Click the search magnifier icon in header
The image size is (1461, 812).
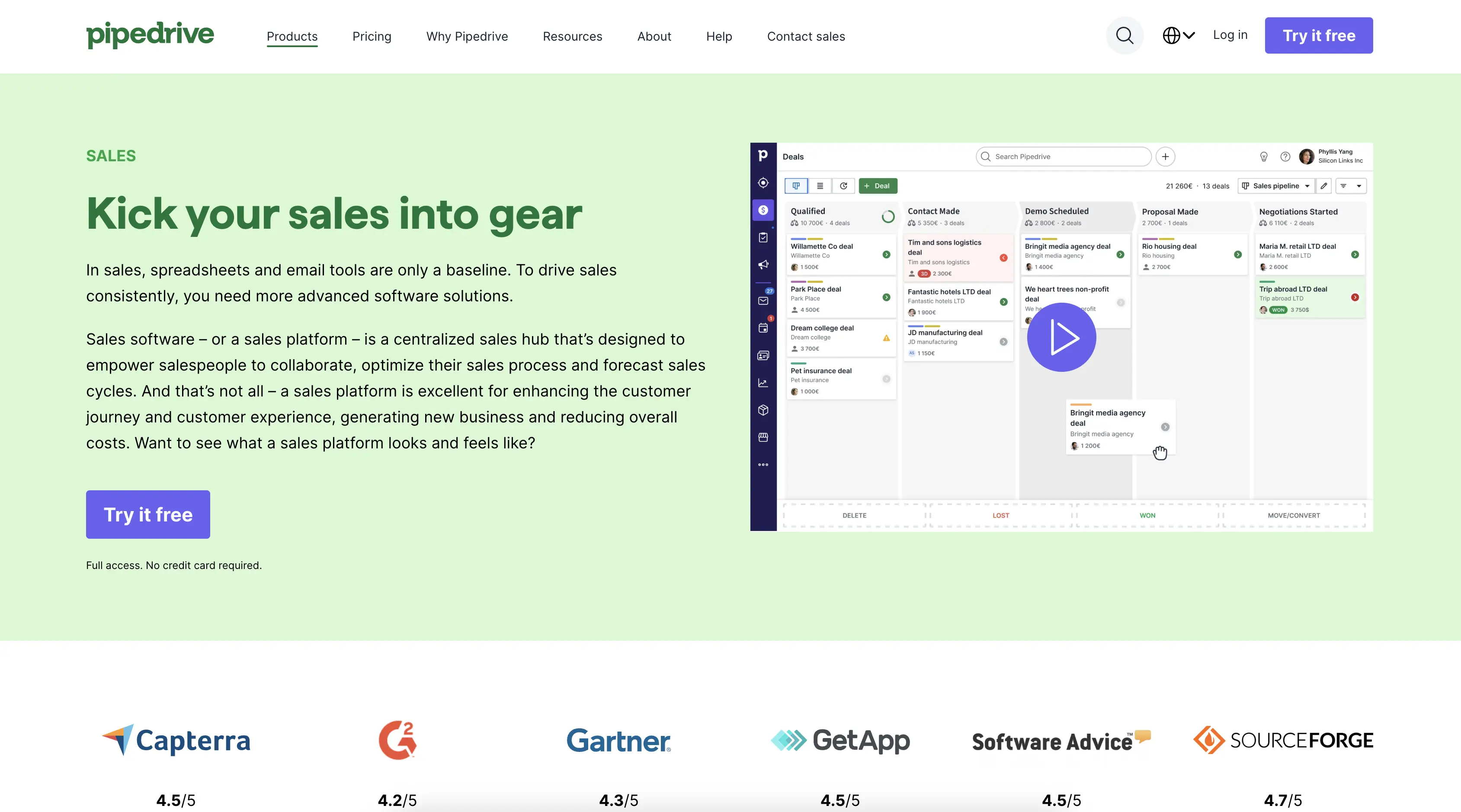tap(1124, 36)
